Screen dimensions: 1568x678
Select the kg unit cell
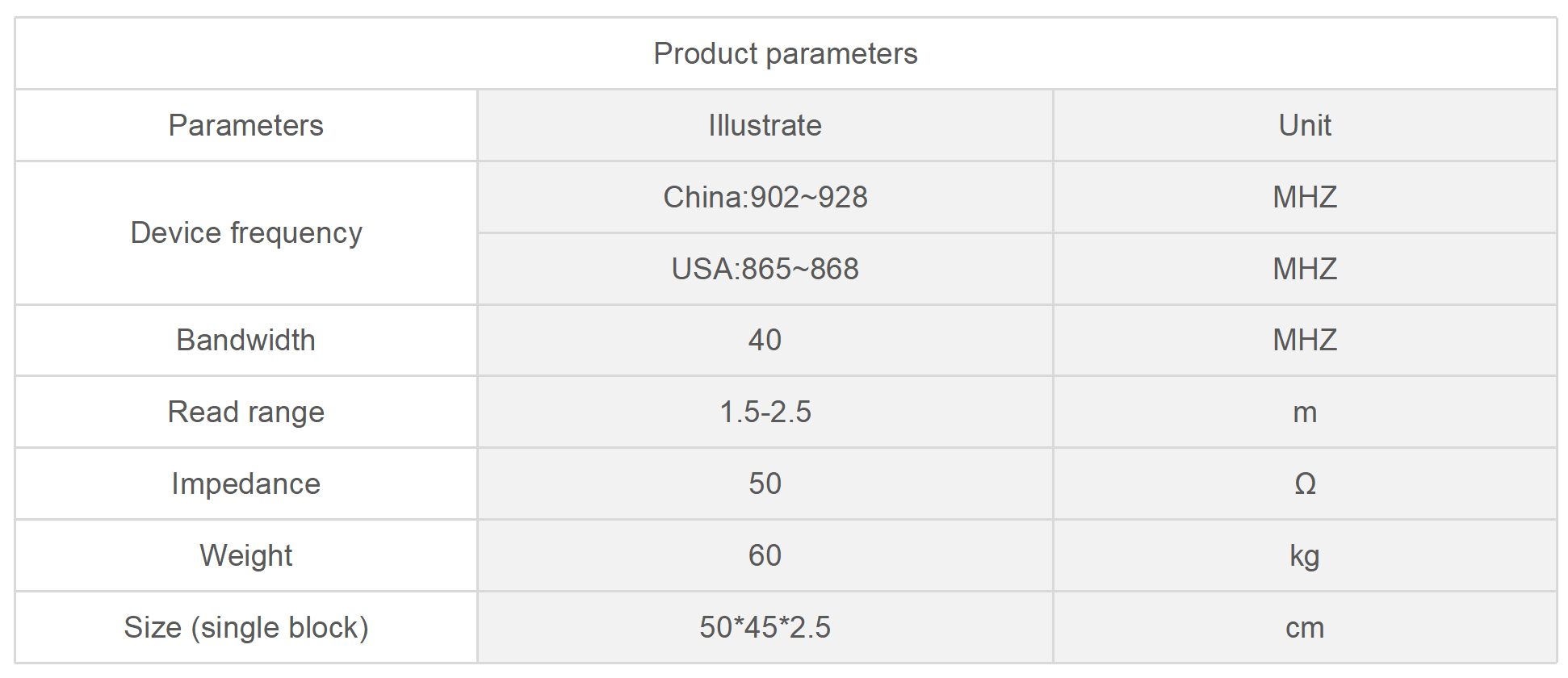(x=1305, y=556)
